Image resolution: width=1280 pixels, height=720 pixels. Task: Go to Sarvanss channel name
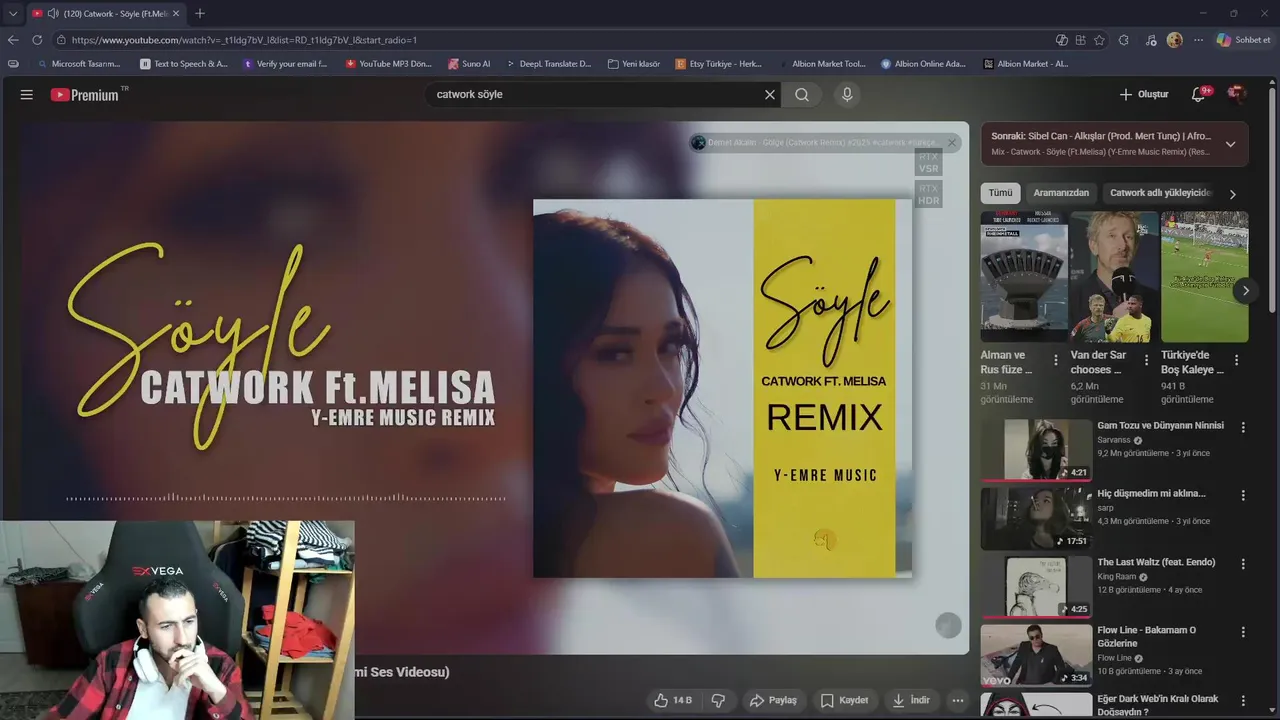tap(1114, 440)
